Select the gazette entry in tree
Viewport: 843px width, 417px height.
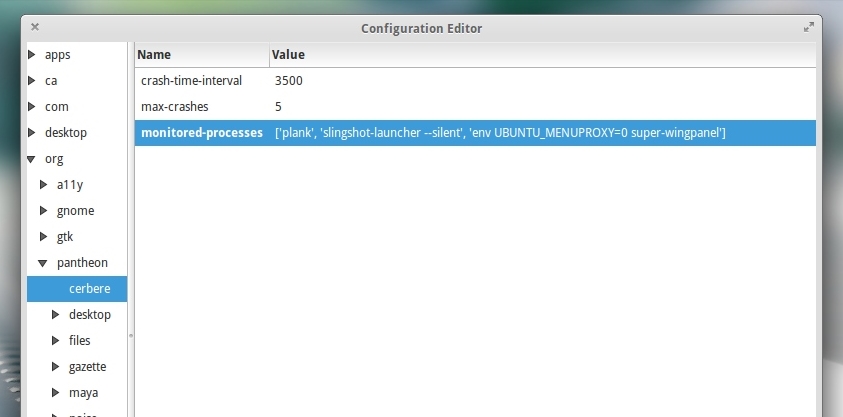(x=87, y=366)
